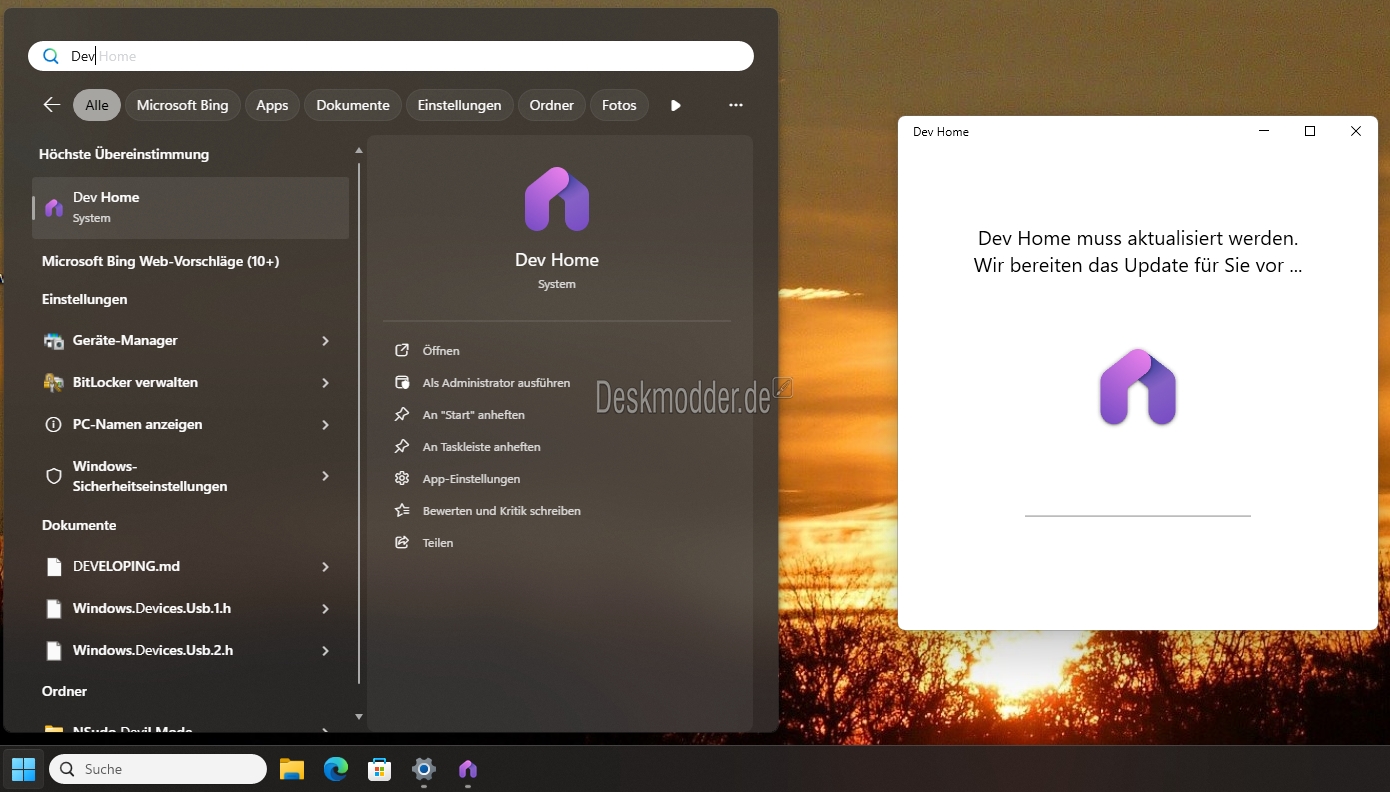The width and height of the screenshot is (1390, 792).
Task: Click the run as administrator icon
Action: [402, 383]
